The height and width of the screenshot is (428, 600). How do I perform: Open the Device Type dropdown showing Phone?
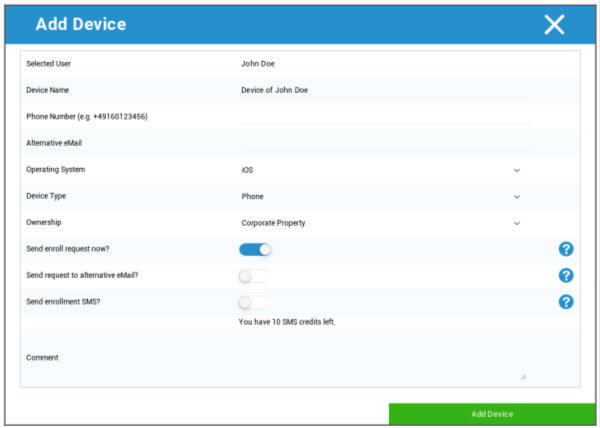pos(380,197)
